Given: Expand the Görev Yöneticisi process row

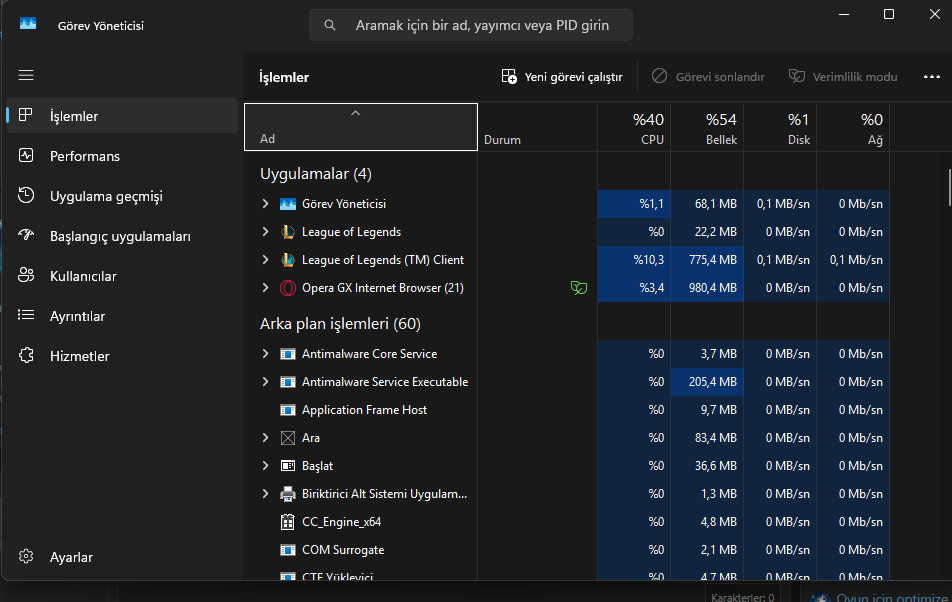Looking at the screenshot, I should [x=265, y=204].
